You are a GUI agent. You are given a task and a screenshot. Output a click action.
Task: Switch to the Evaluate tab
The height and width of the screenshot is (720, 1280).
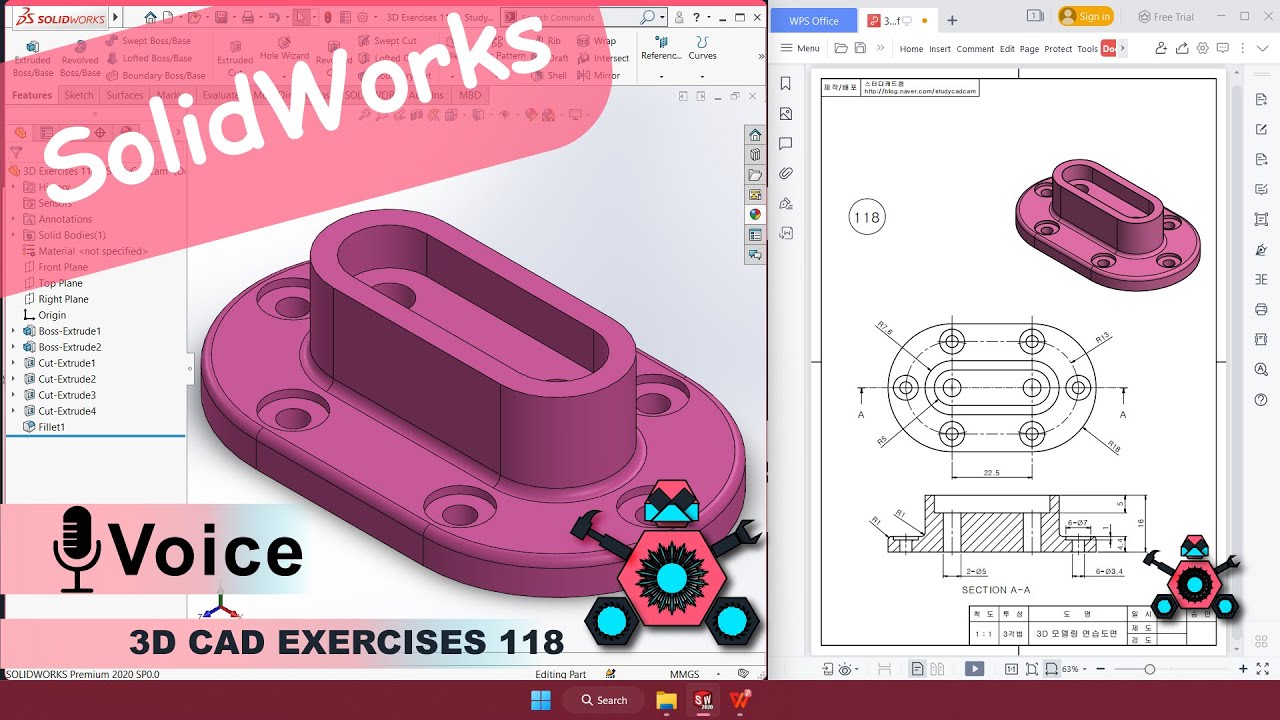click(x=220, y=95)
